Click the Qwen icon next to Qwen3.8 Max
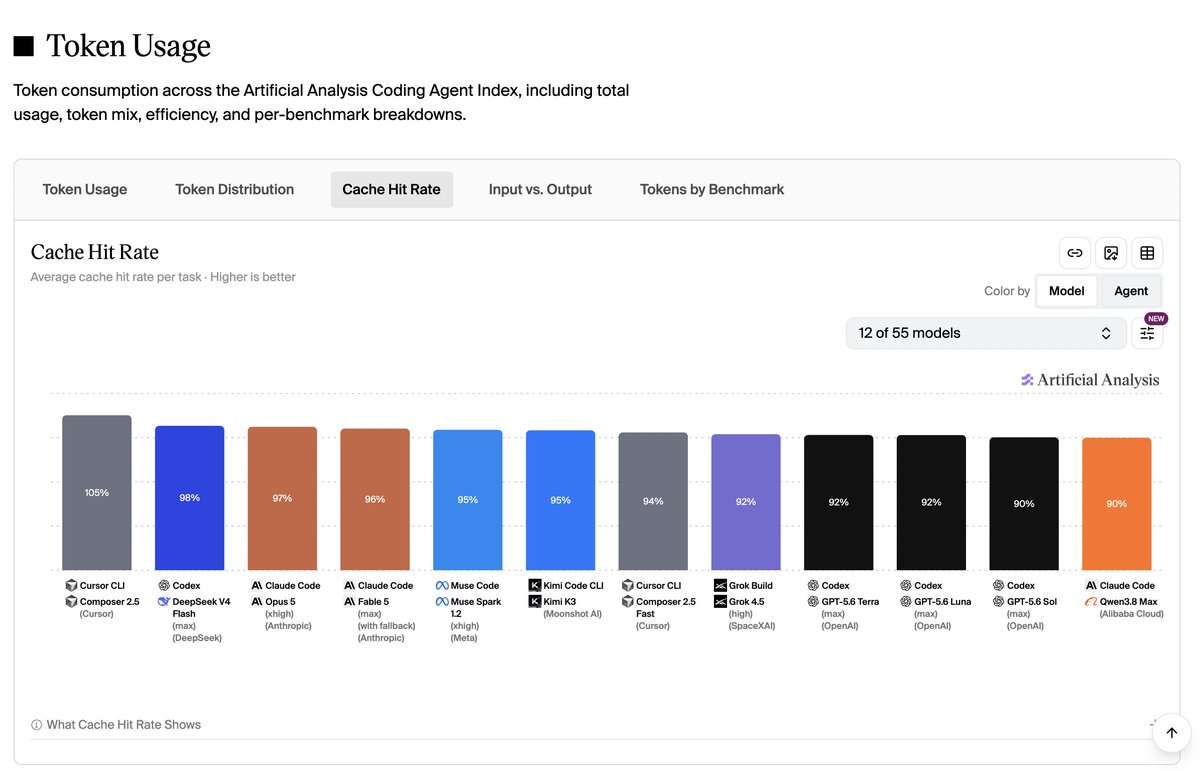1200x771 pixels. (x=1091, y=602)
